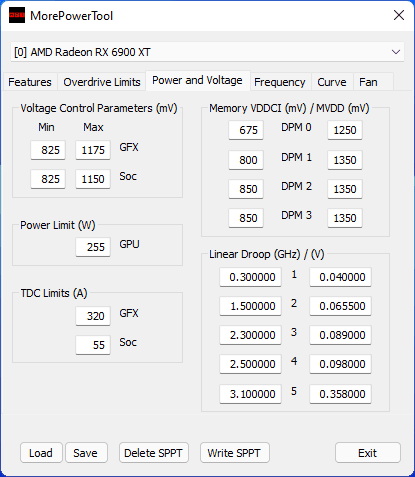Click DPM 1 VDDCI field 800

click(x=246, y=160)
